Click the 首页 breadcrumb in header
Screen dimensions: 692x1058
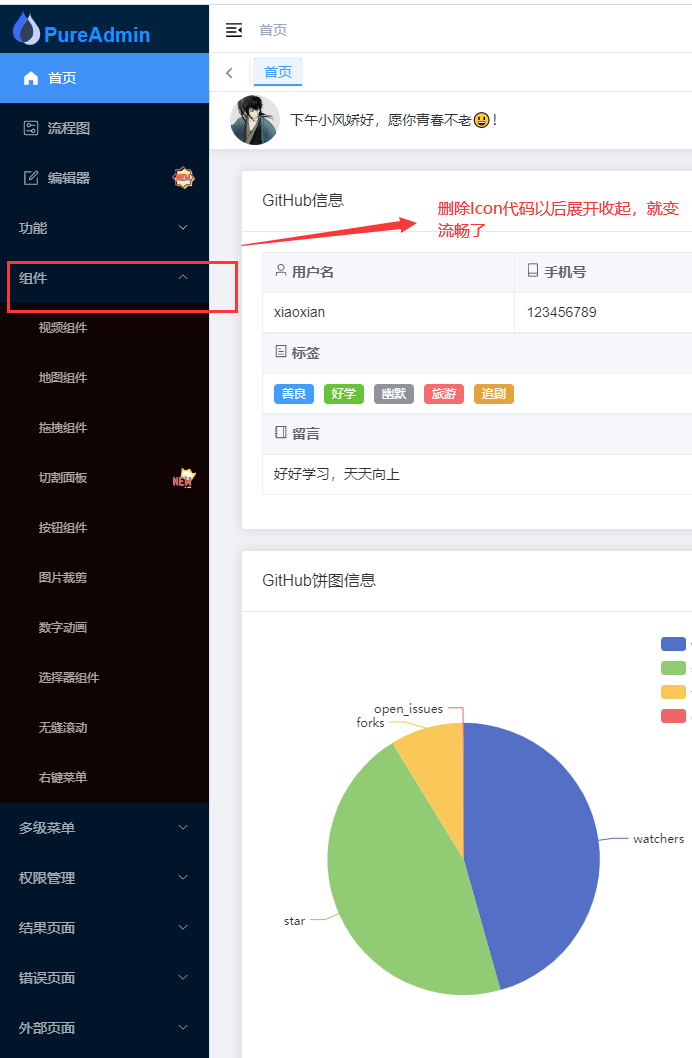[x=273, y=30]
